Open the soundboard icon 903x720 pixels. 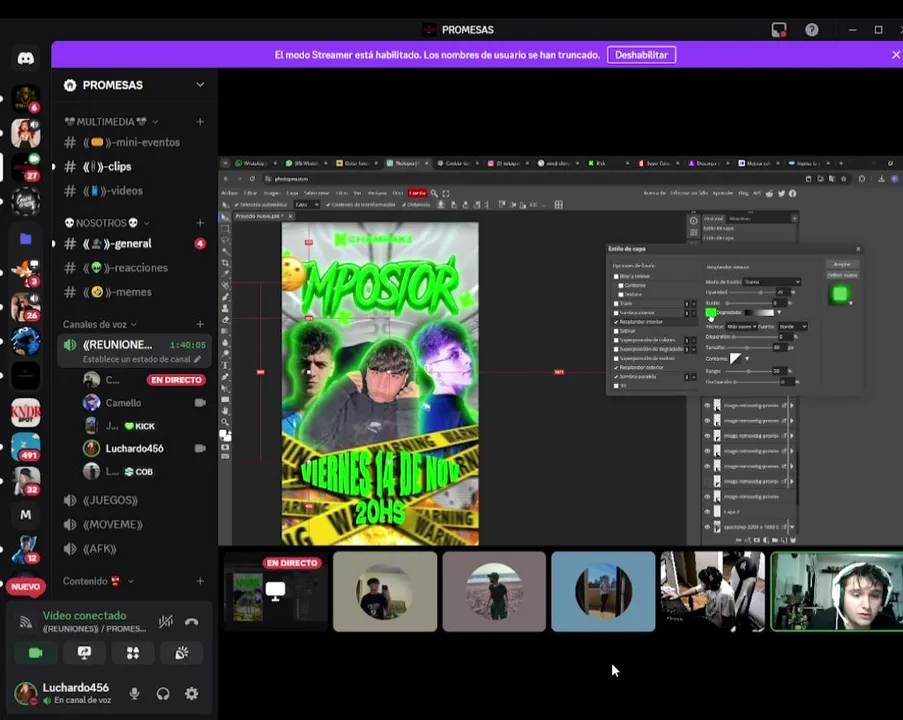point(181,653)
